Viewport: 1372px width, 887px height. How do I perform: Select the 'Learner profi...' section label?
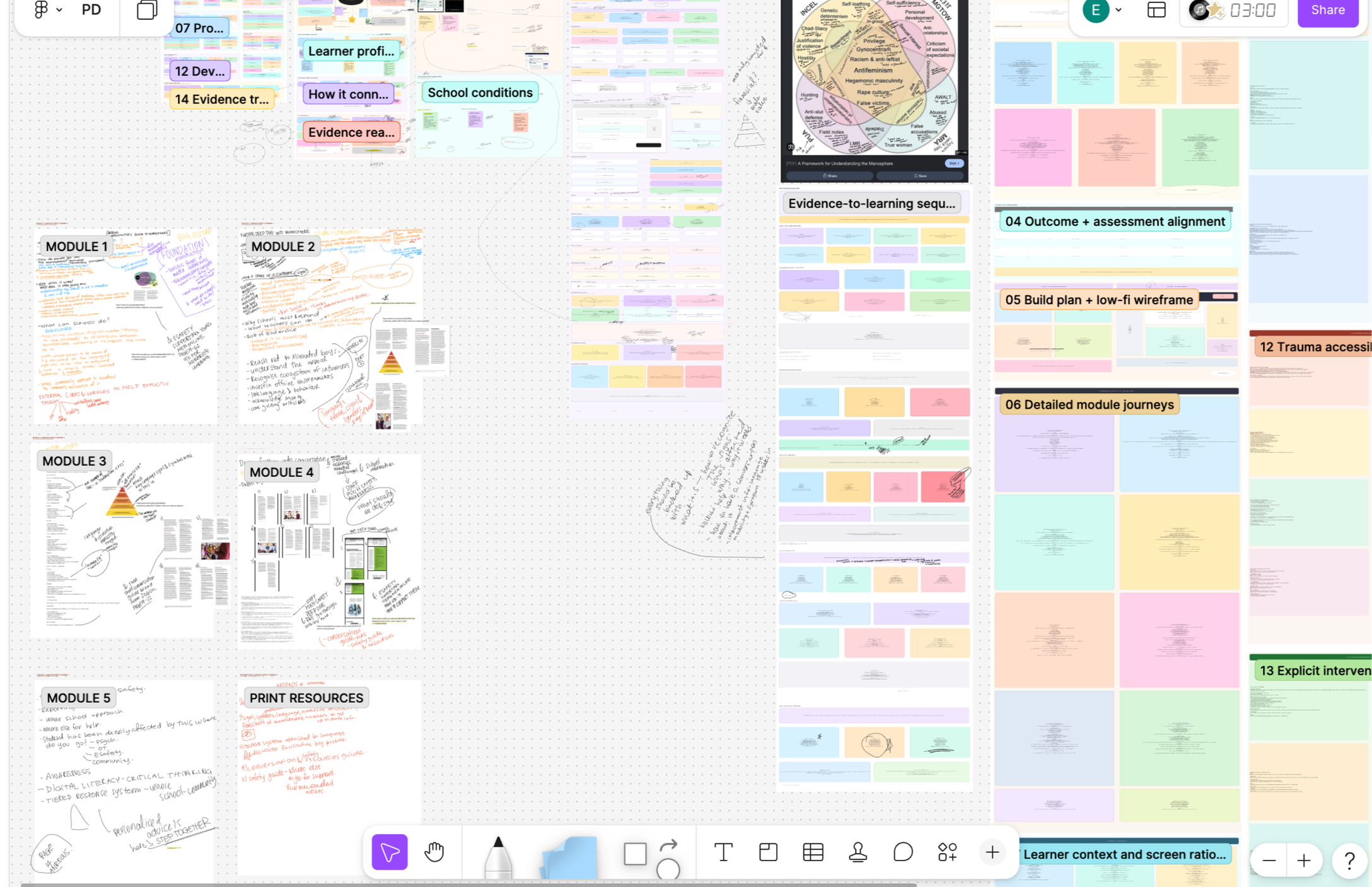(351, 51)
